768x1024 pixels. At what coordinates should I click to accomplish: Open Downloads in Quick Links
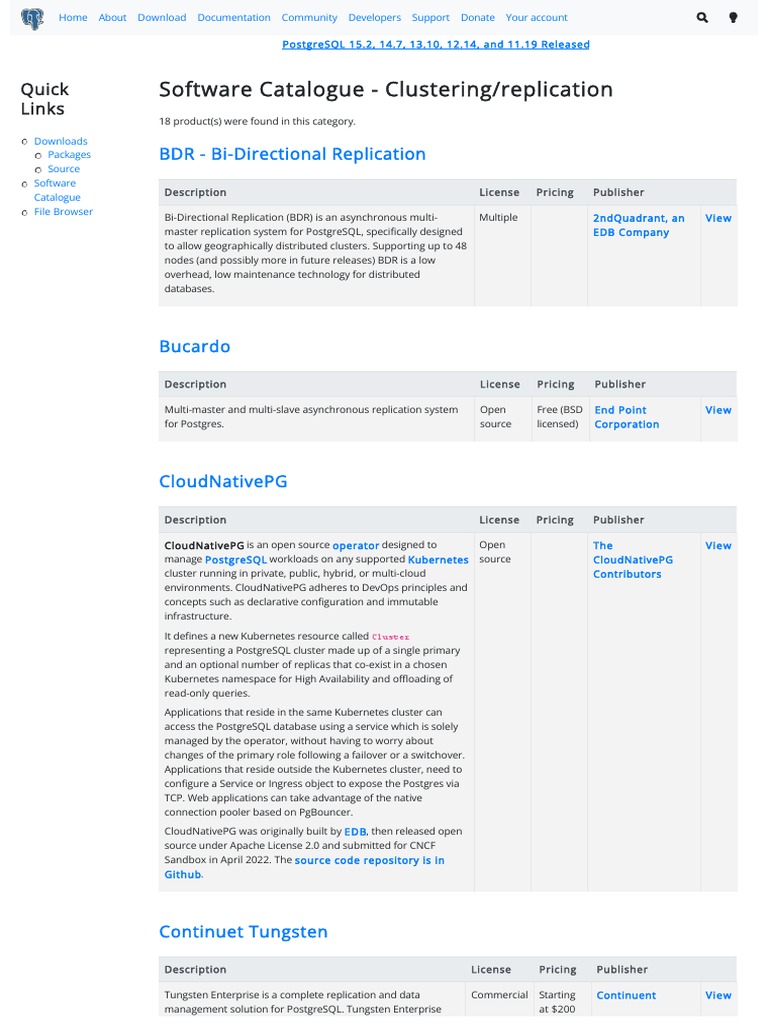(x=61, y=142)
